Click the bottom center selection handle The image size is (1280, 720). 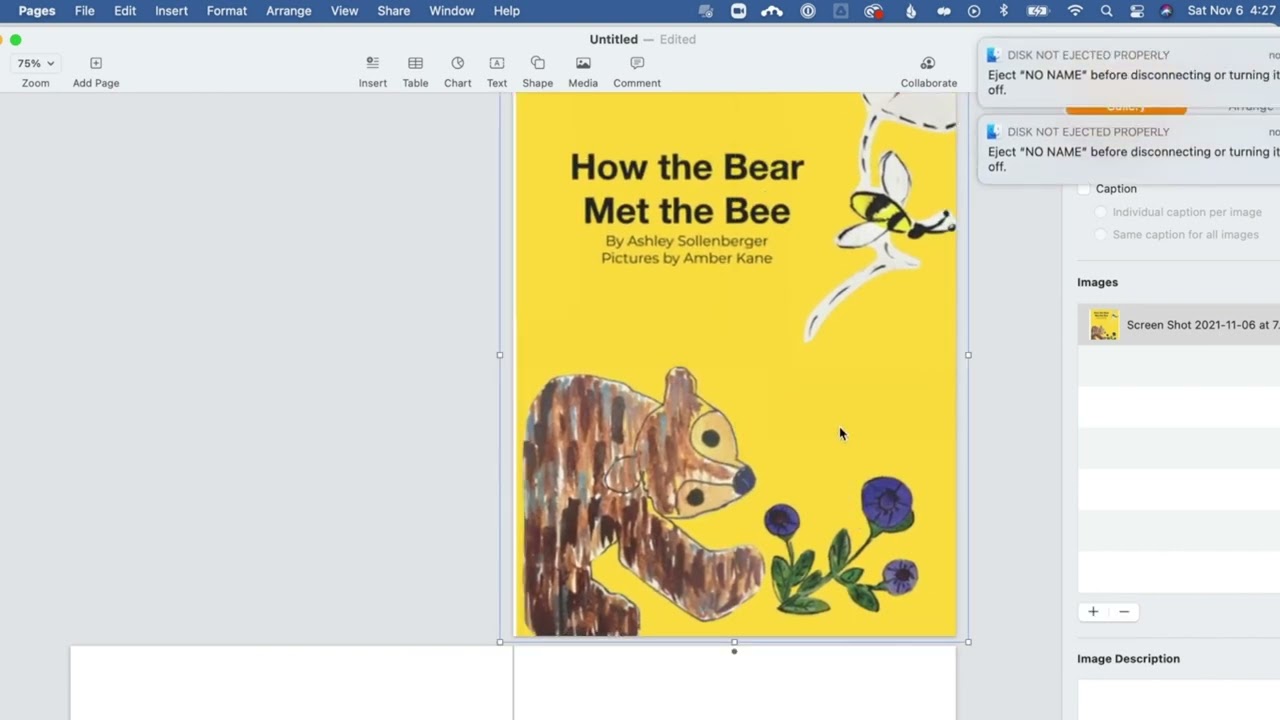734,642
